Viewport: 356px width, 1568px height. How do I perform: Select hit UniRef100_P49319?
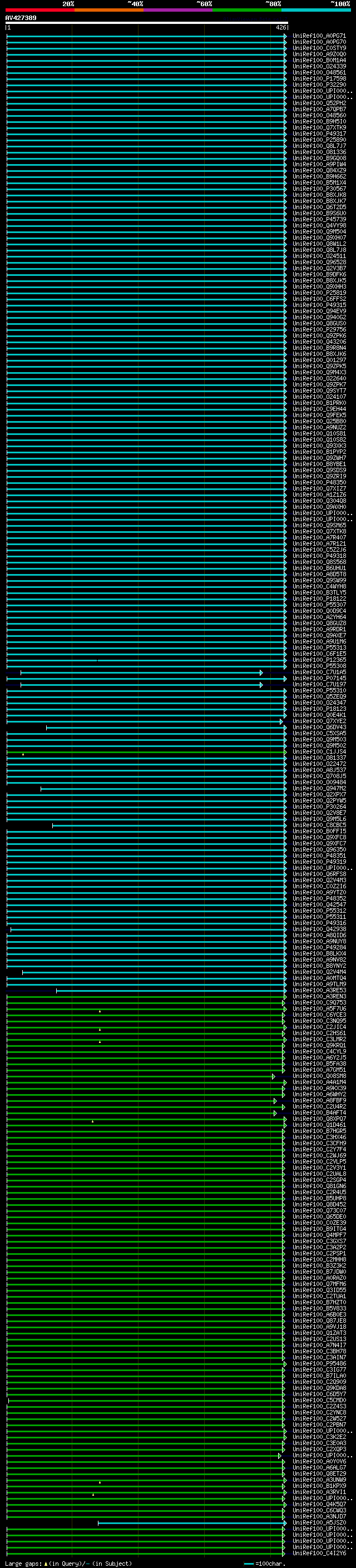point(319,861)
